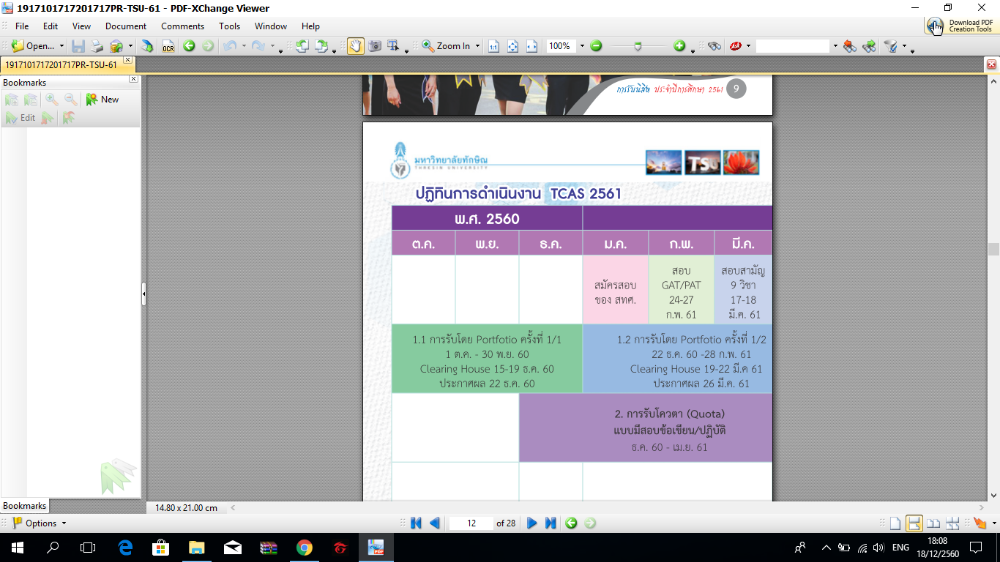Screen dimensions: 1000x562
Task: Open the Find binoculars tool
Action: pos(714,46)
